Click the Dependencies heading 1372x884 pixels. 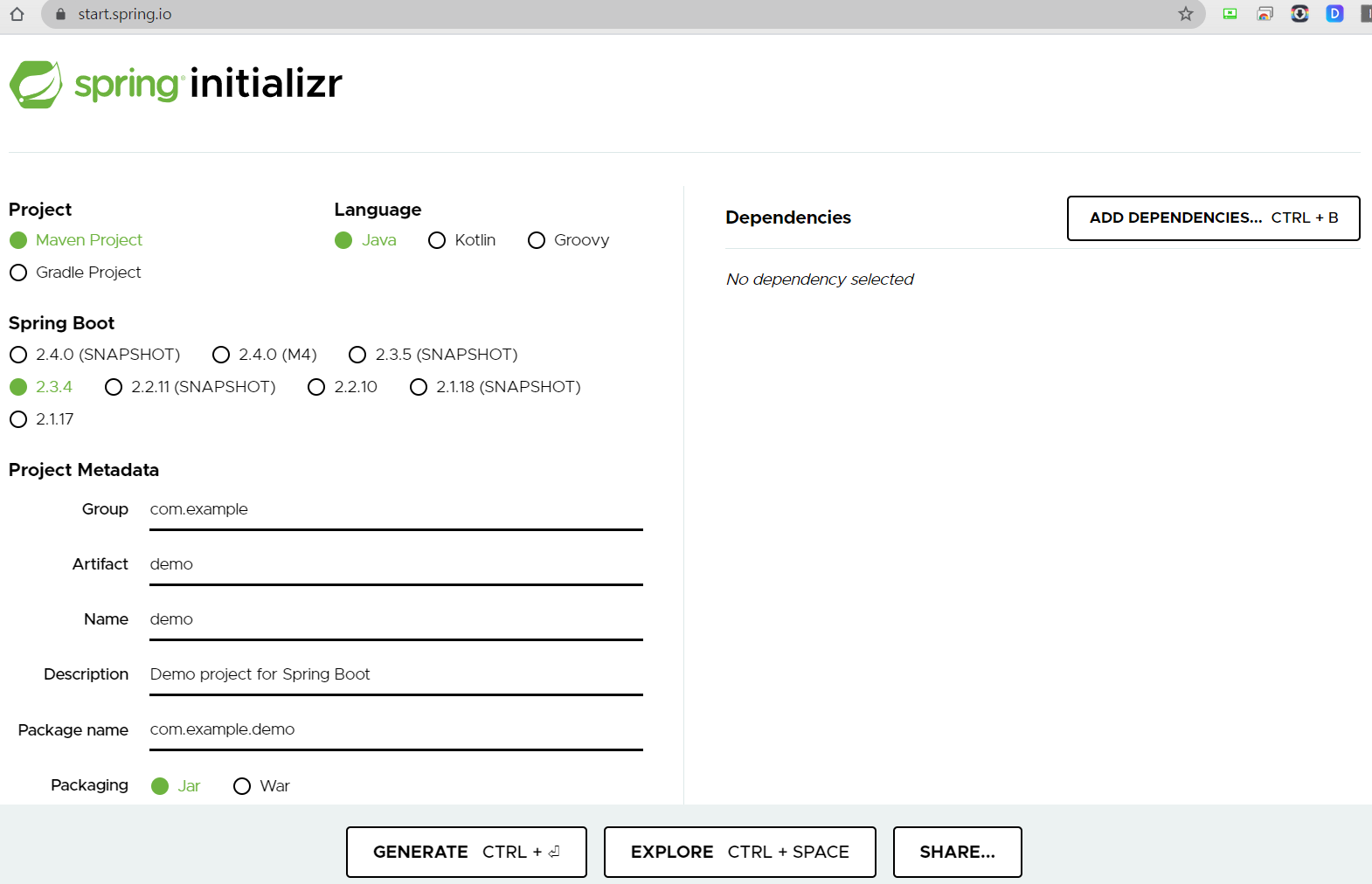tap(788, 218)
